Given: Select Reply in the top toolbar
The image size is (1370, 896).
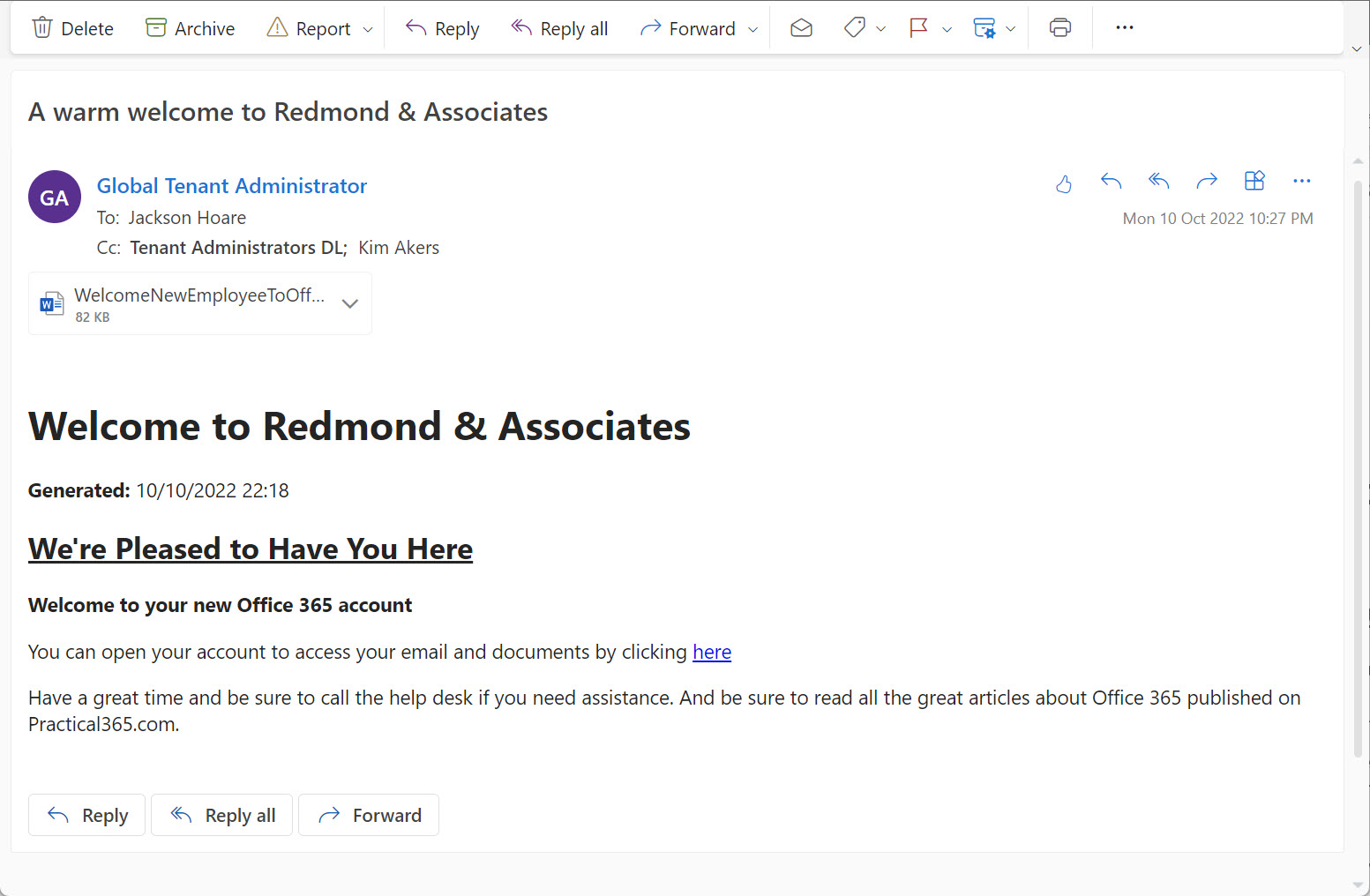Looking at the screenshot, I should [441, 27].
